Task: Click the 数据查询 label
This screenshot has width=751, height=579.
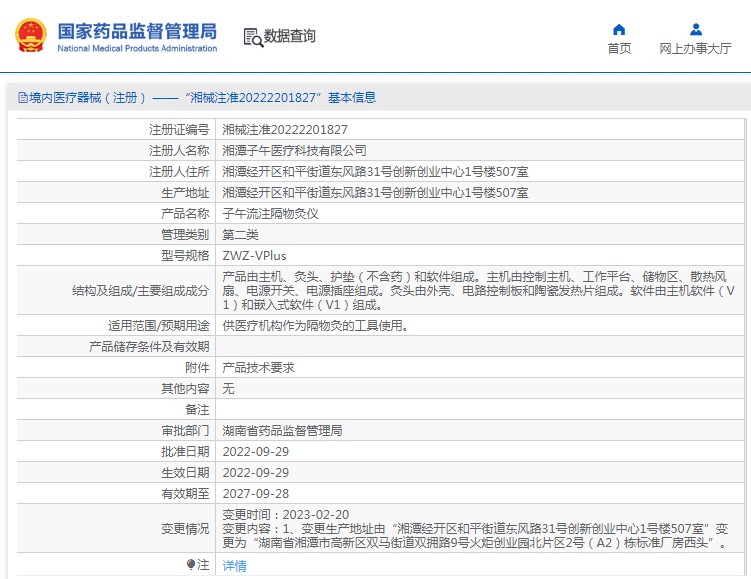Action: [x=289, y=36]
